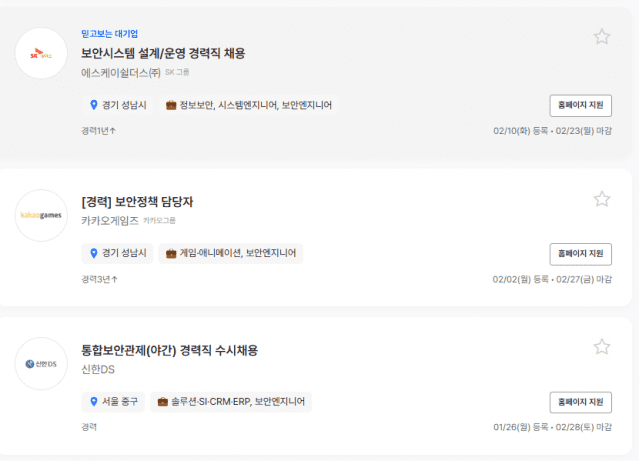Viewport: 639px width, 461px height.
Task: Visit 에스케이쉴더스(주) company name link
Action: [120, 73]
